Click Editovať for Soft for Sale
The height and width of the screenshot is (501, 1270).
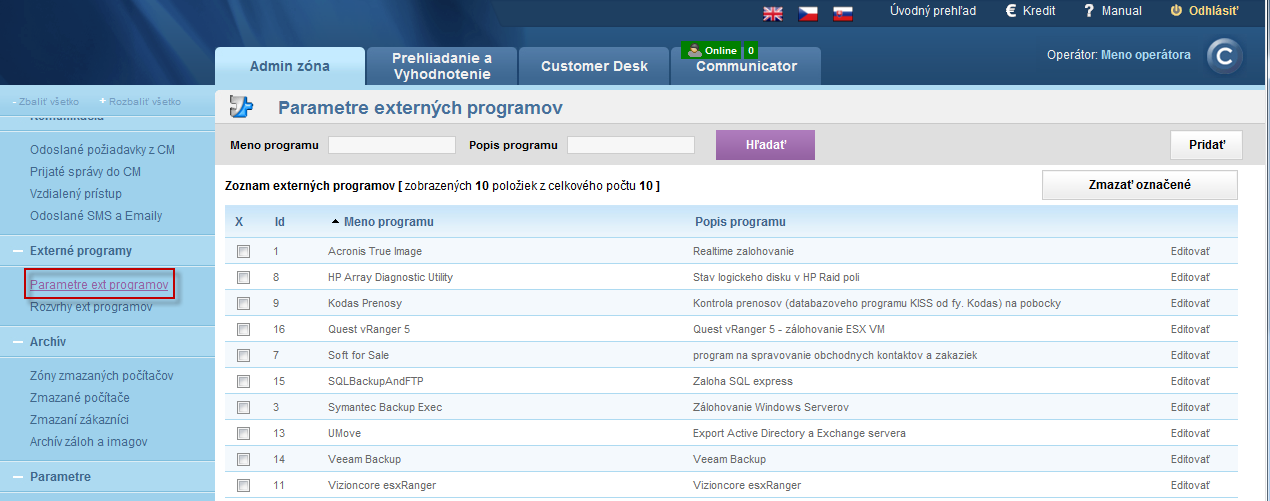pyautogui.click(x=1190, y=355)
